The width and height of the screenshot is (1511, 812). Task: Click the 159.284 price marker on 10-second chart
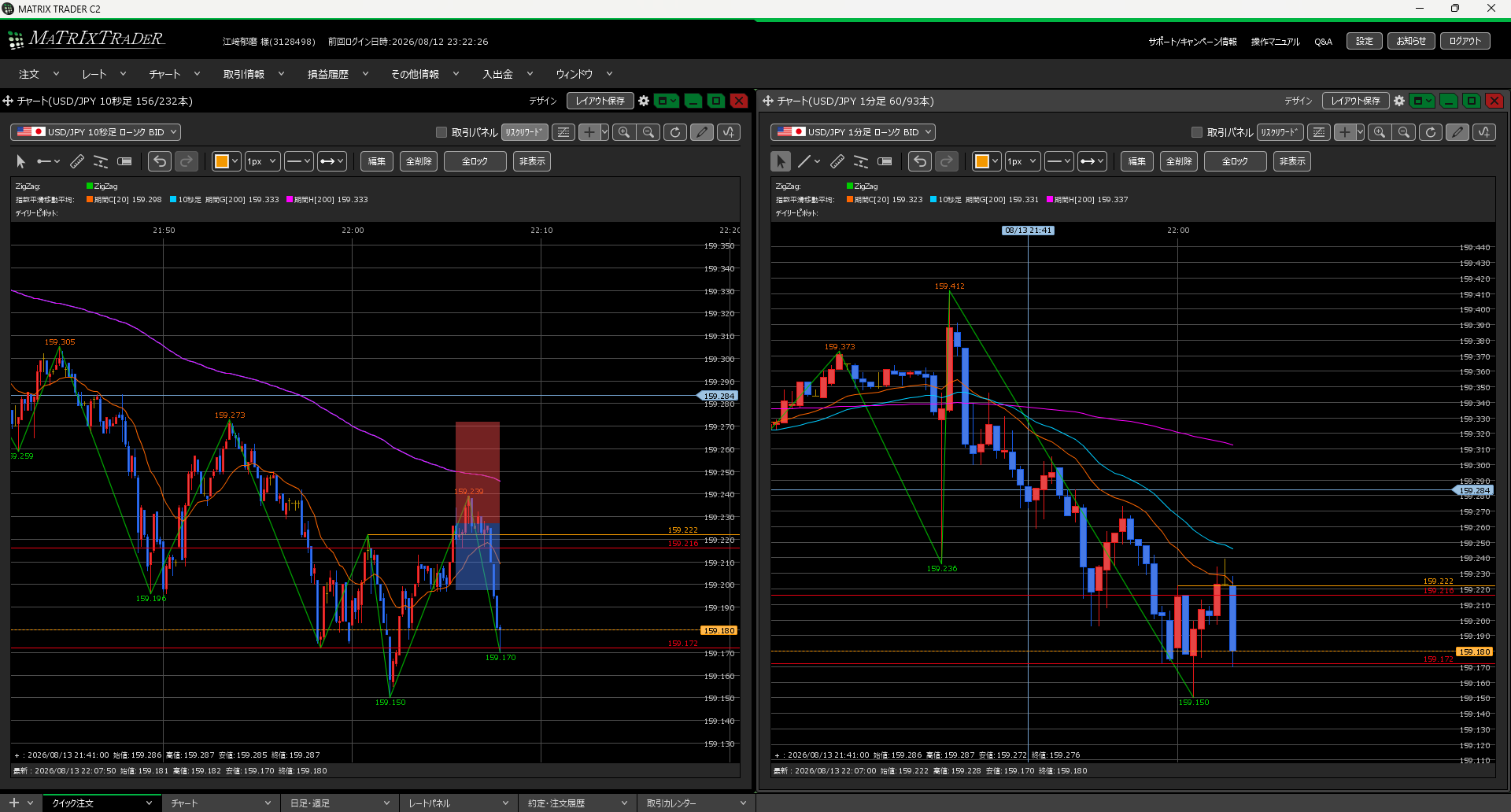(719, 396)
